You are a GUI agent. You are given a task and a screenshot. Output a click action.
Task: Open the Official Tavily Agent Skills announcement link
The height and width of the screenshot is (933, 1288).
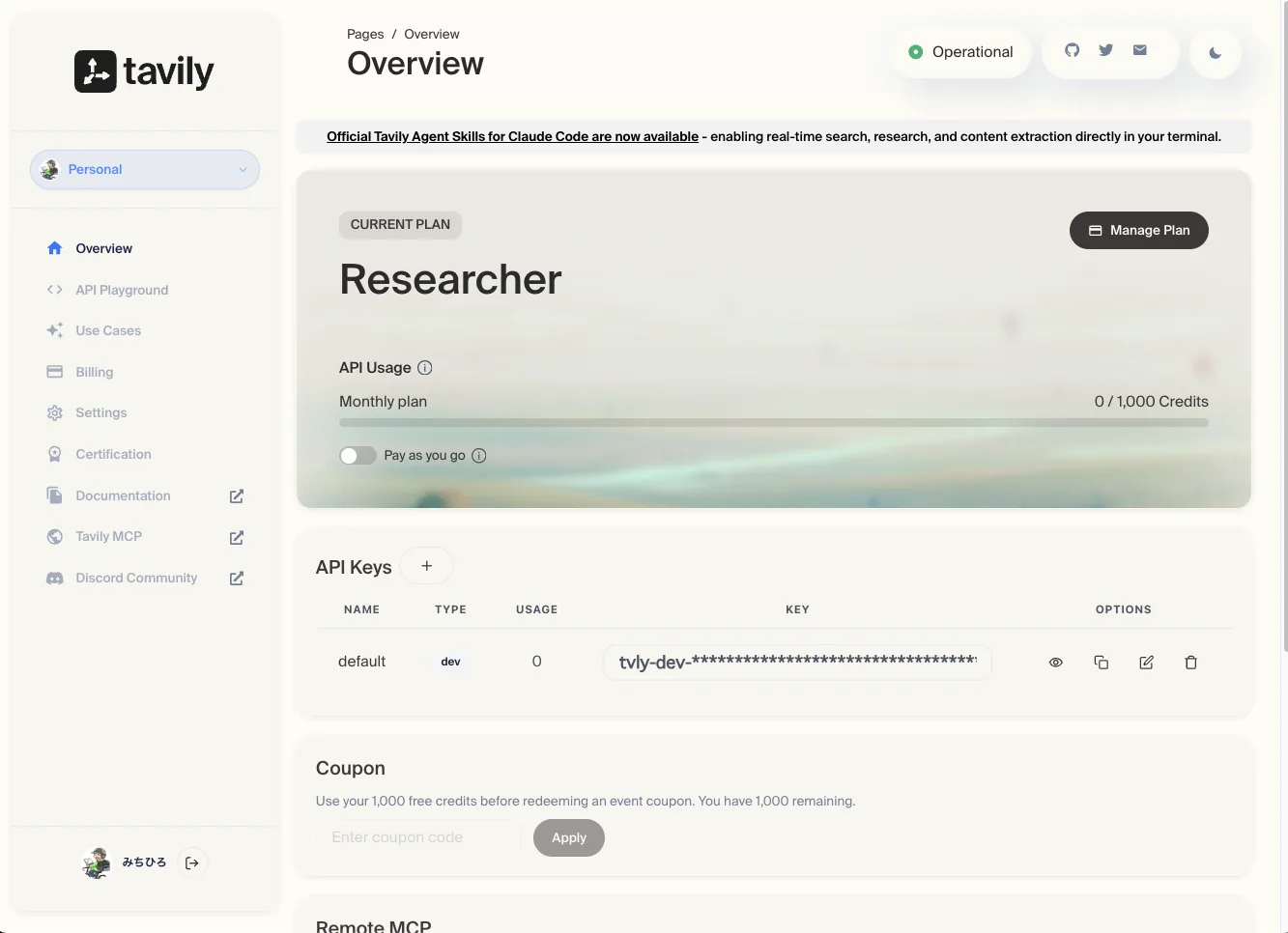pyautogui.click(x=512, y=136)
